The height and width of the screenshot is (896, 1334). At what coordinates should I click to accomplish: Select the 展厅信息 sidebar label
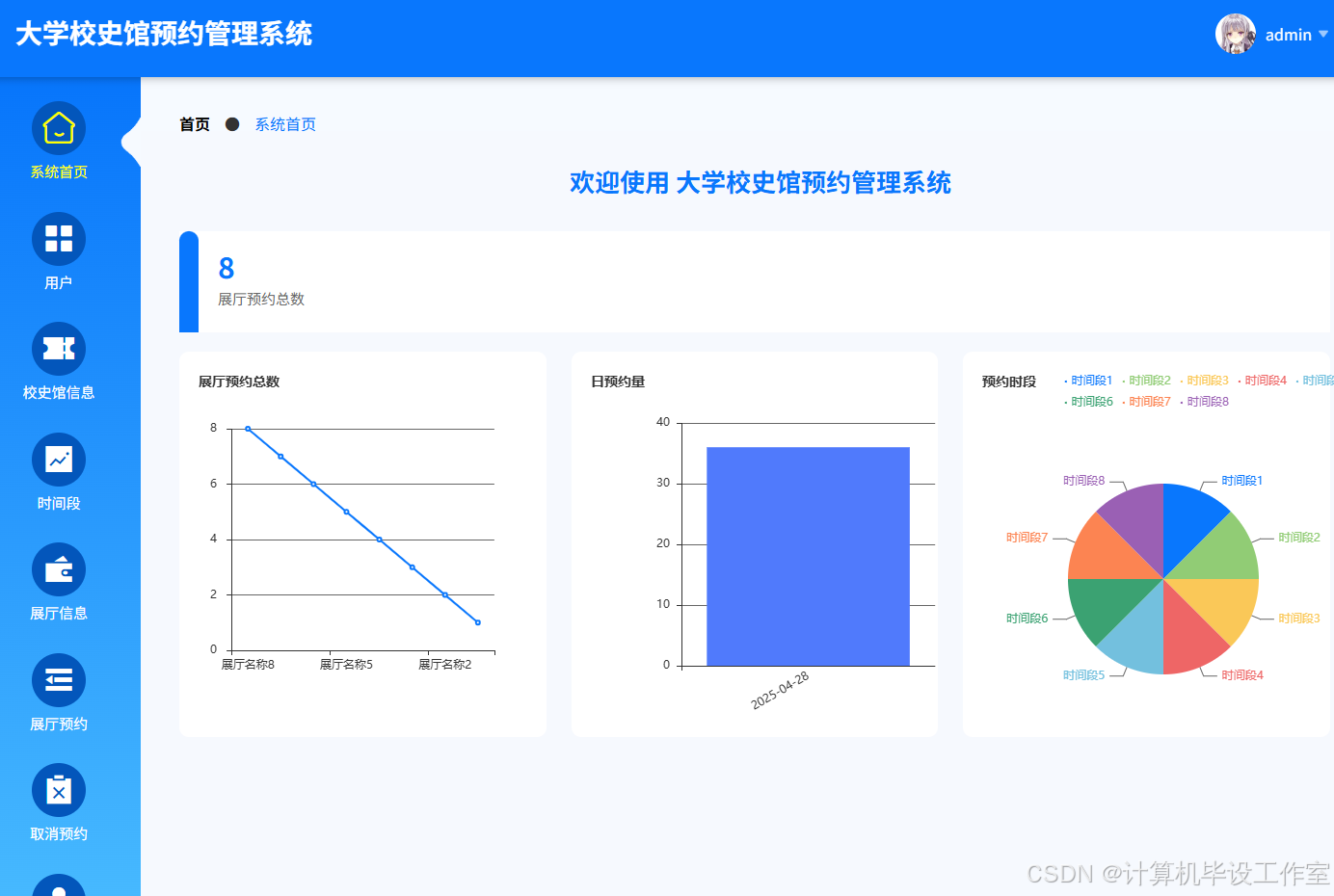coord(59,614)
